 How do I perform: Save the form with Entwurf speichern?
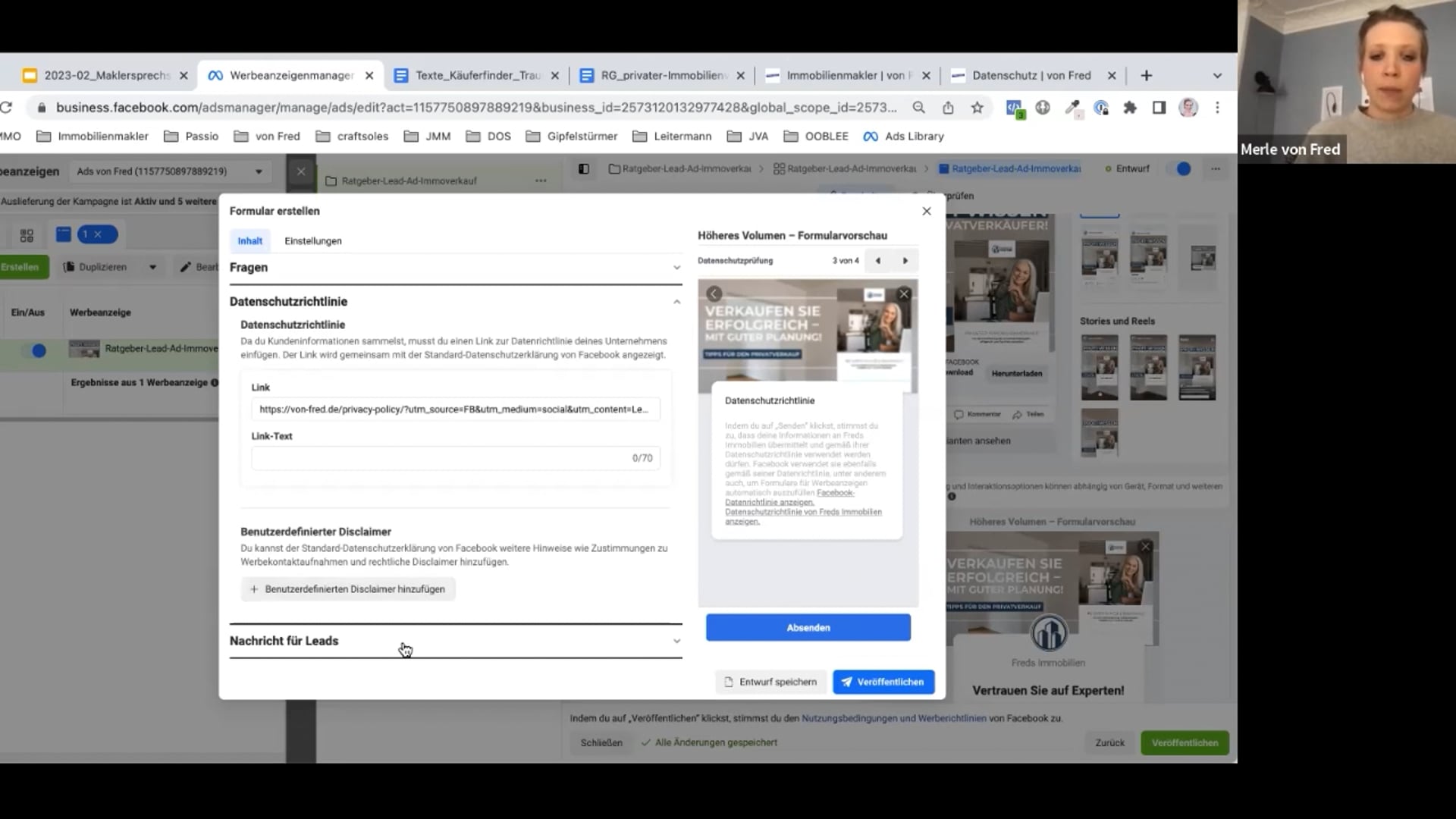[770, 682]
